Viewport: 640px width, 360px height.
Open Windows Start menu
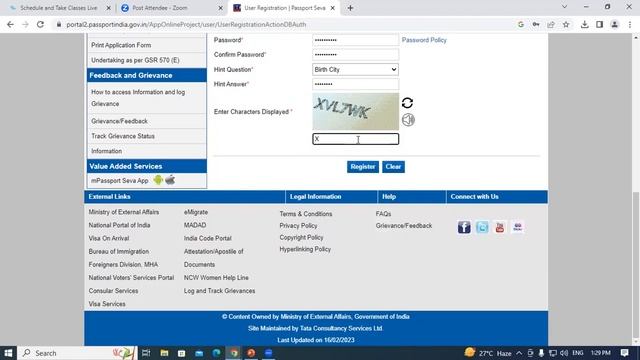[8, 353]
